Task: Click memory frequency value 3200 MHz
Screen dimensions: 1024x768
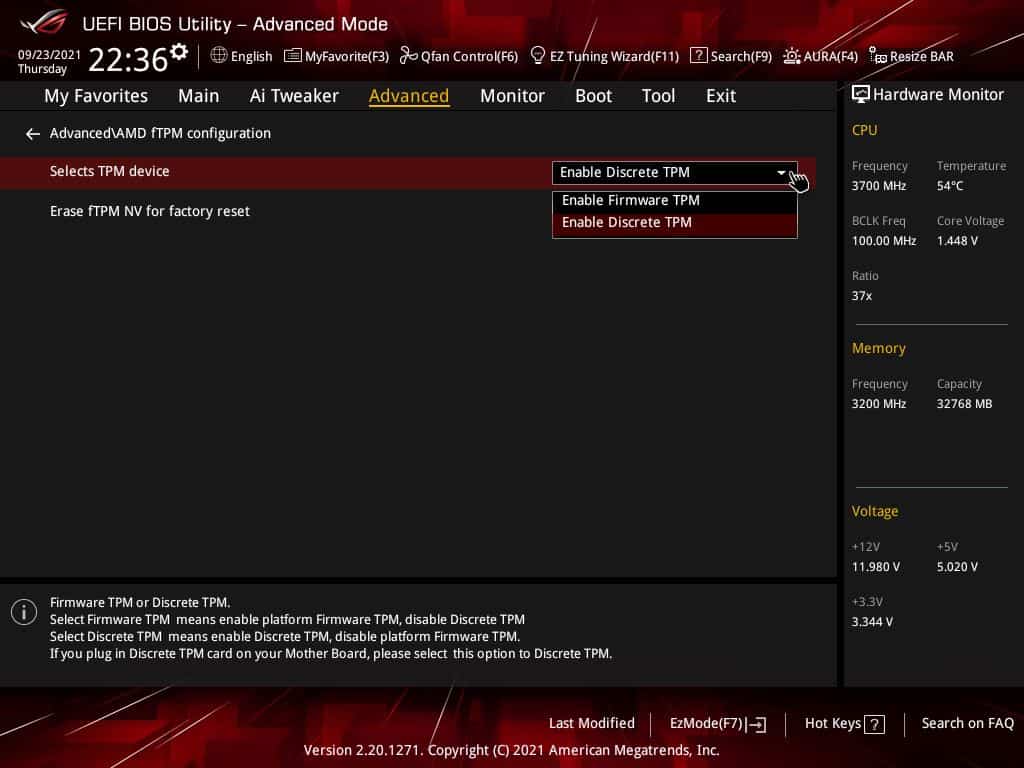Action: pos(879,404)
